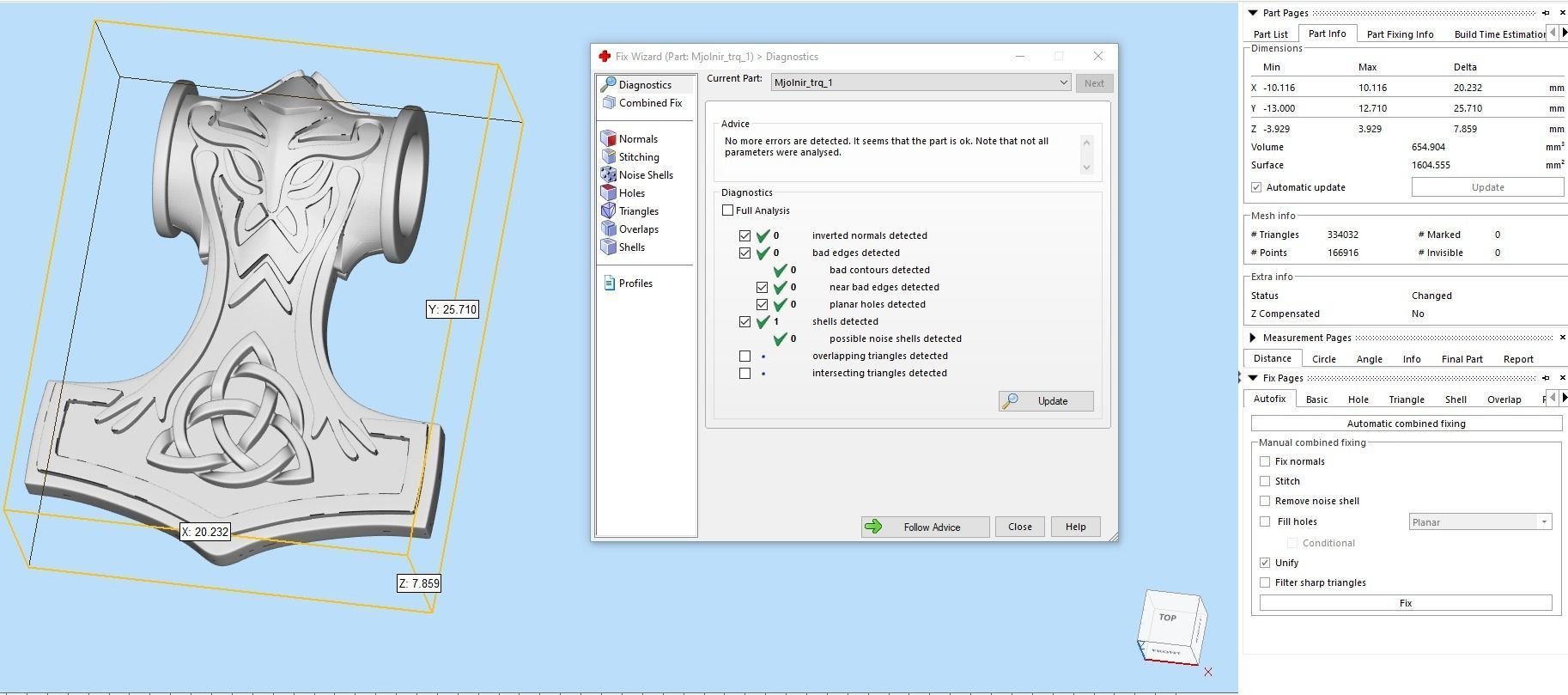Click the Fix Wizard red cross title icon

pyautogui.click(x=605, y=57)
